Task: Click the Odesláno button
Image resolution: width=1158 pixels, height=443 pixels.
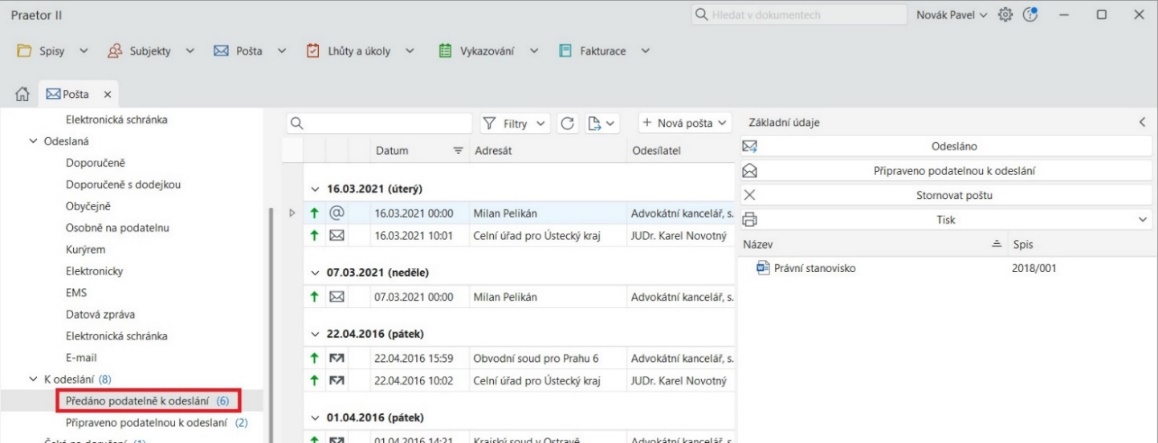Action: pos(946,147)
